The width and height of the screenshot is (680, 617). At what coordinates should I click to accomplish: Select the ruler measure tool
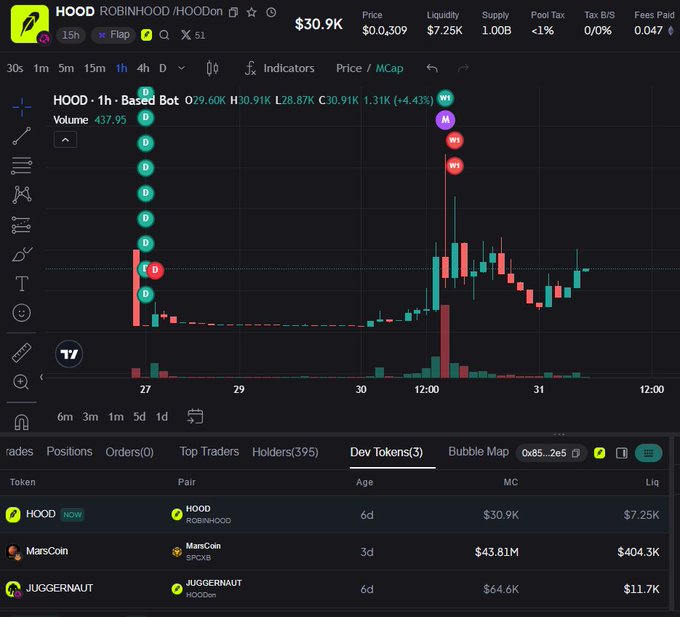click(22, 353)
